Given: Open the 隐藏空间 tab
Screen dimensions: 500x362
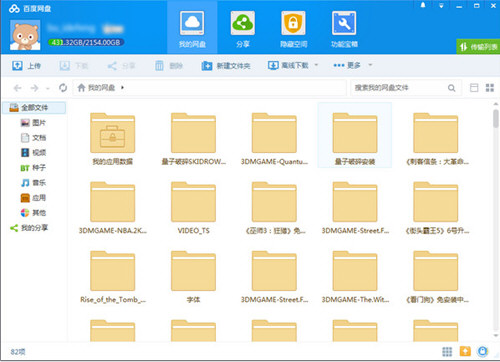Looking at the screenshot, I should pos(293,29).
